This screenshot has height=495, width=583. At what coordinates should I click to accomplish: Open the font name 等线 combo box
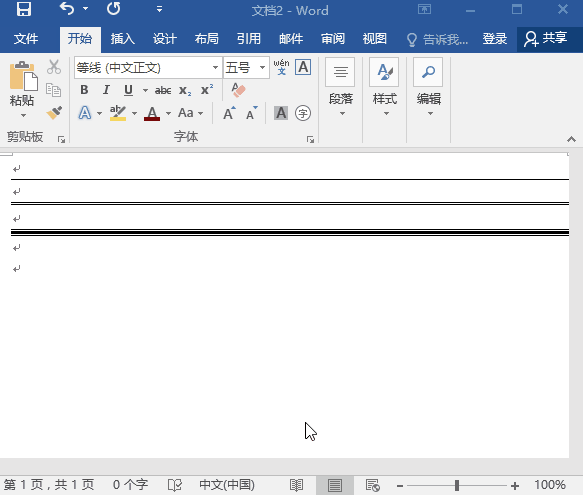pos(148,68)
